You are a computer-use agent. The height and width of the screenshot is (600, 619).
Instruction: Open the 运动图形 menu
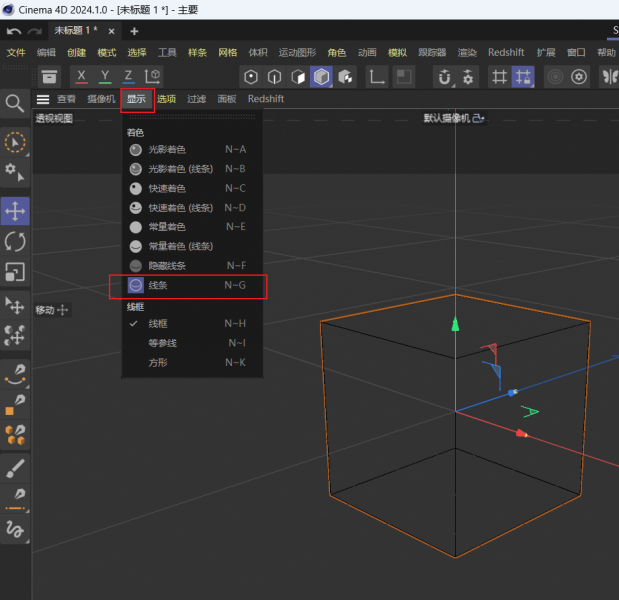pyautogui.click(x=298, y=52)
